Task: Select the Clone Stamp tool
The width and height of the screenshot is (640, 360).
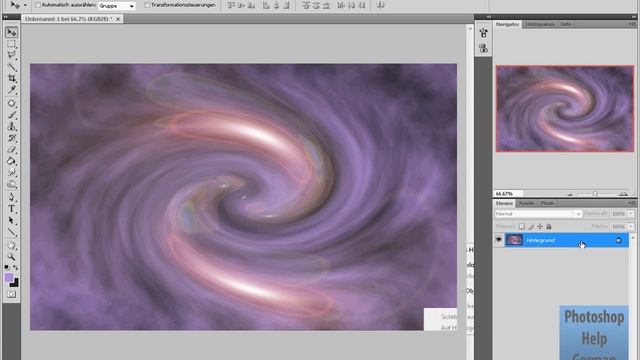Action: [x=11, y=126]
